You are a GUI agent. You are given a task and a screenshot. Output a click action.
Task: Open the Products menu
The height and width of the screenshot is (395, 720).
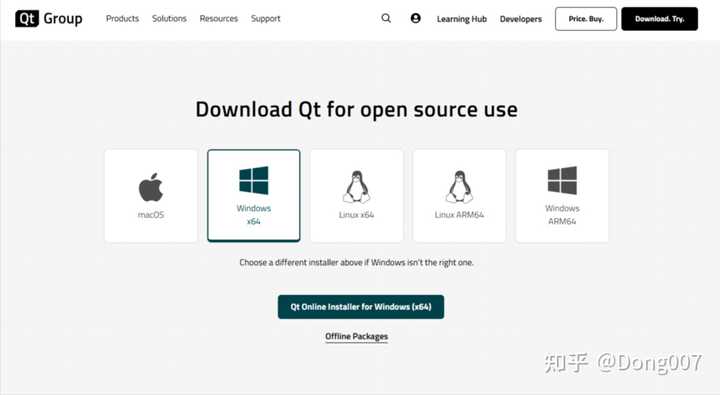point(122,18)
